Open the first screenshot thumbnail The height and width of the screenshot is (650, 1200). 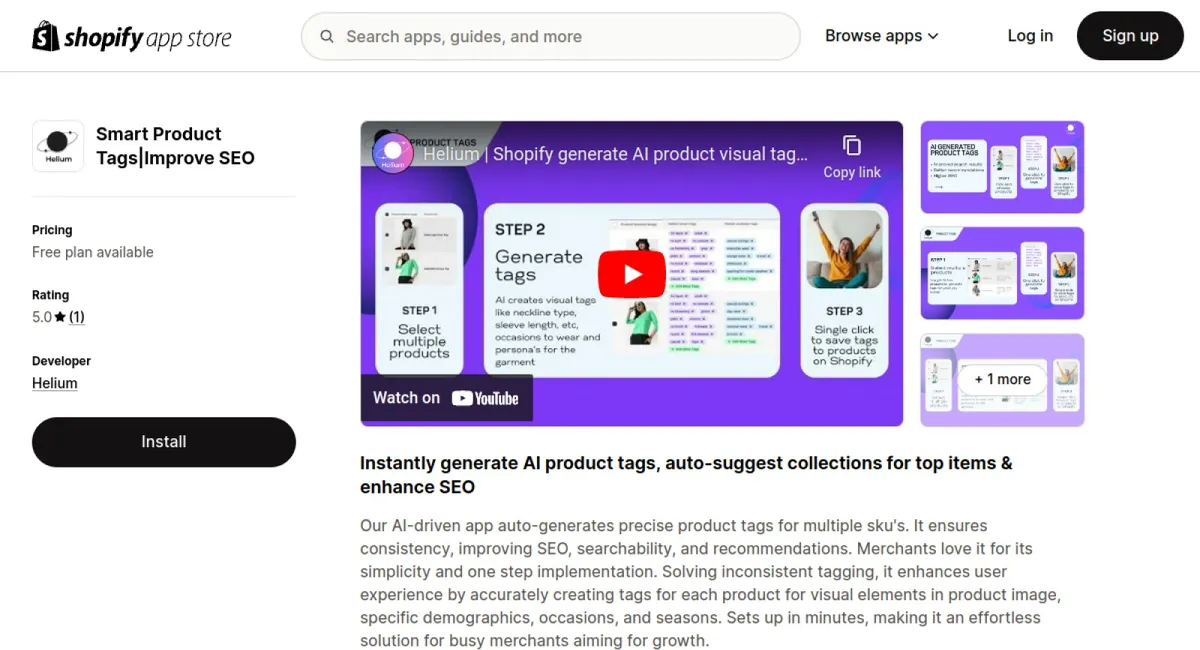tap(1002, 167)
